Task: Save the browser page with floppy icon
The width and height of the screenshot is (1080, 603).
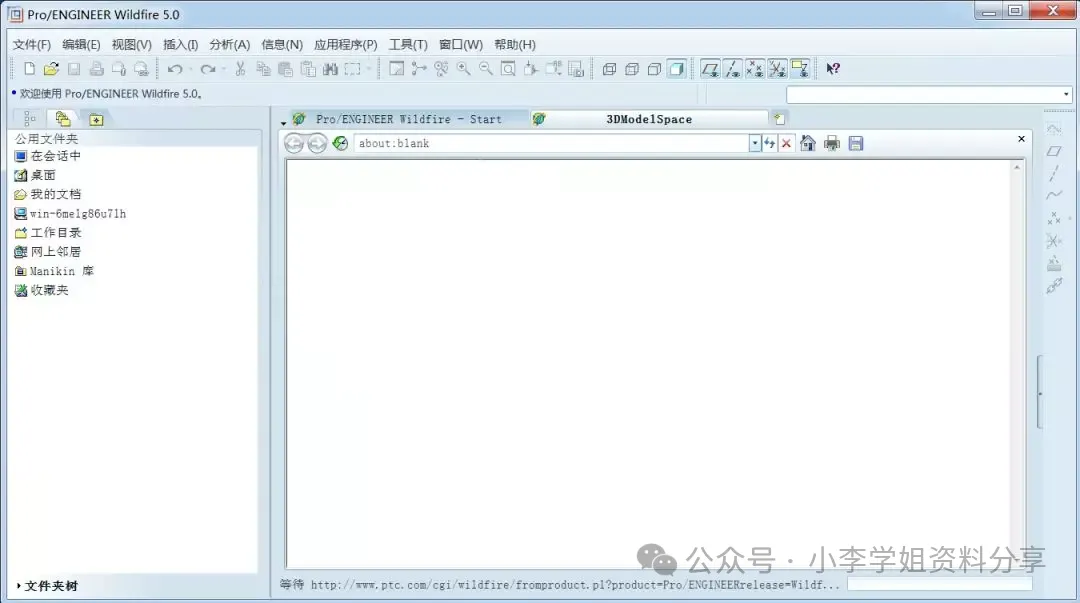Action: click(855, 143)
